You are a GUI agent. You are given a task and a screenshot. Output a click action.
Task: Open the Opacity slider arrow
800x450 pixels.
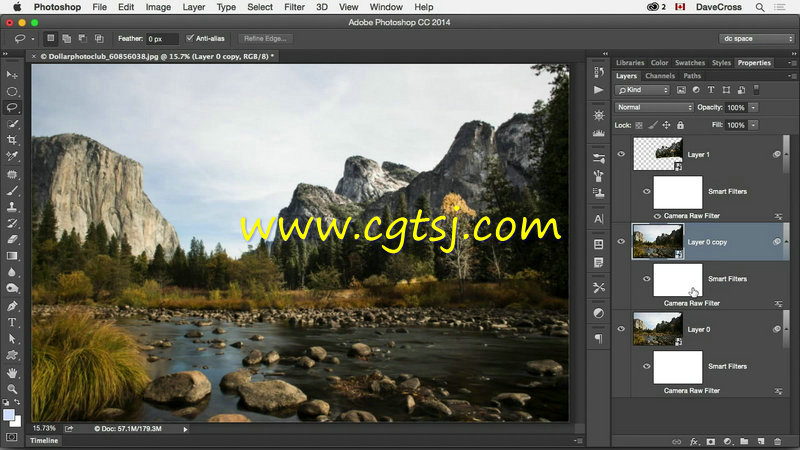click(x=753, y=107)
